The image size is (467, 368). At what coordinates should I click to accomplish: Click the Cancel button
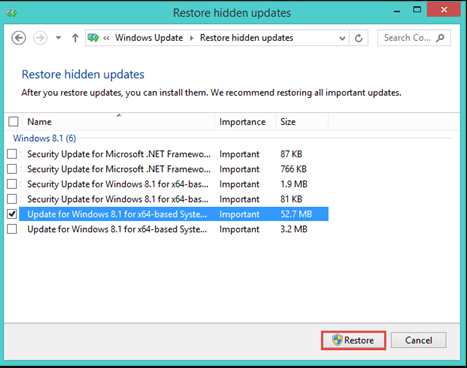pos(419,340)
